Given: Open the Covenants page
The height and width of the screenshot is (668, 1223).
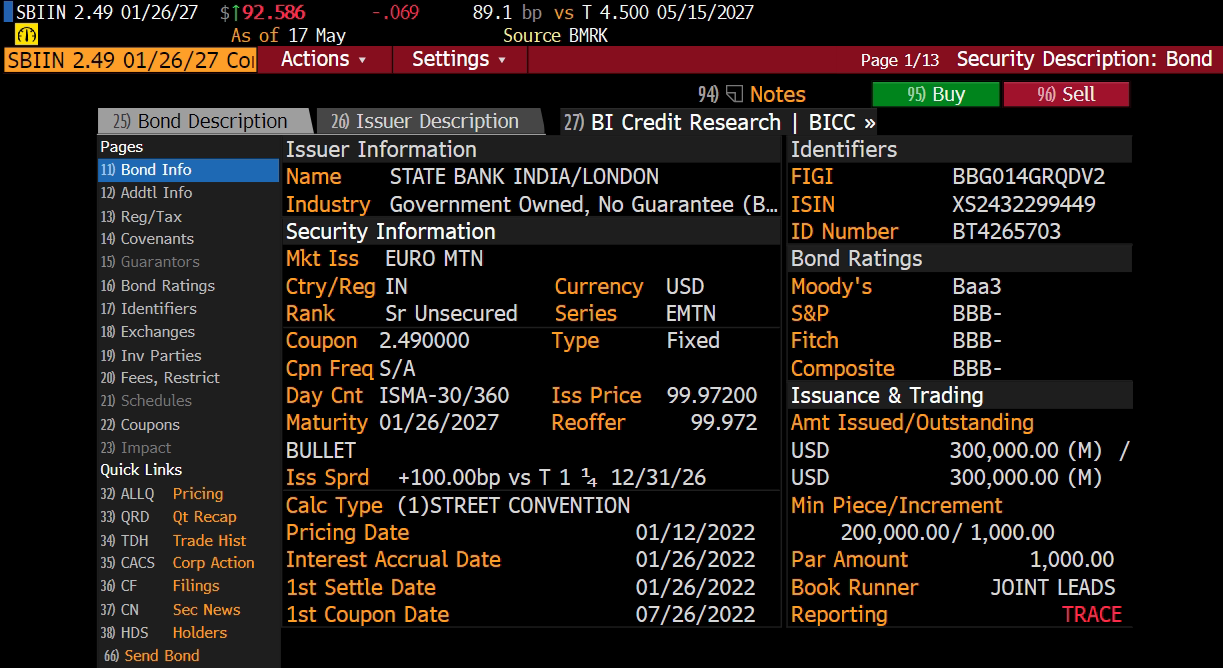Looking at the screenshot, I should coord(147,239).
